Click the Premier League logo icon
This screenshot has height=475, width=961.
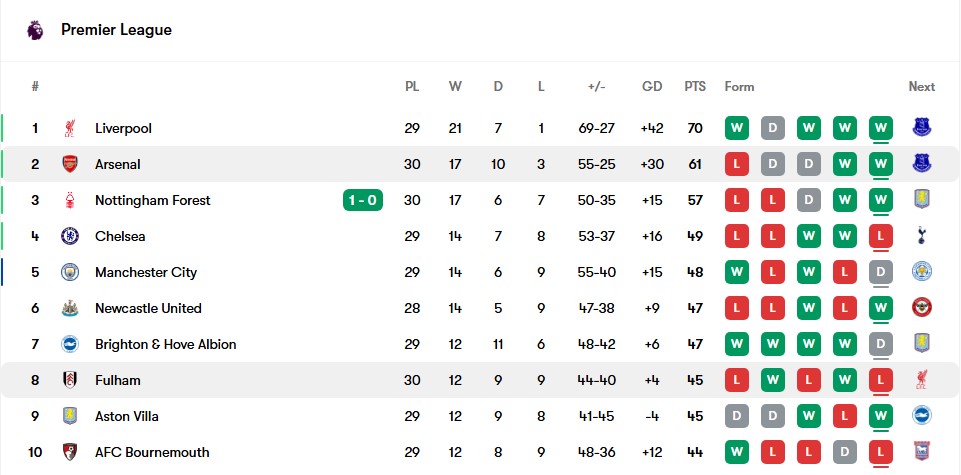point(36,29)
